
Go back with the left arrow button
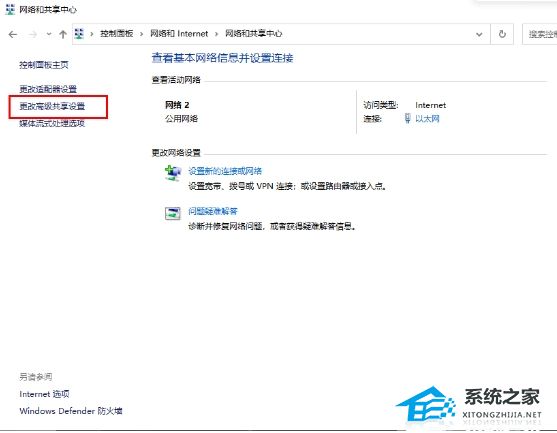click(13, 34)
